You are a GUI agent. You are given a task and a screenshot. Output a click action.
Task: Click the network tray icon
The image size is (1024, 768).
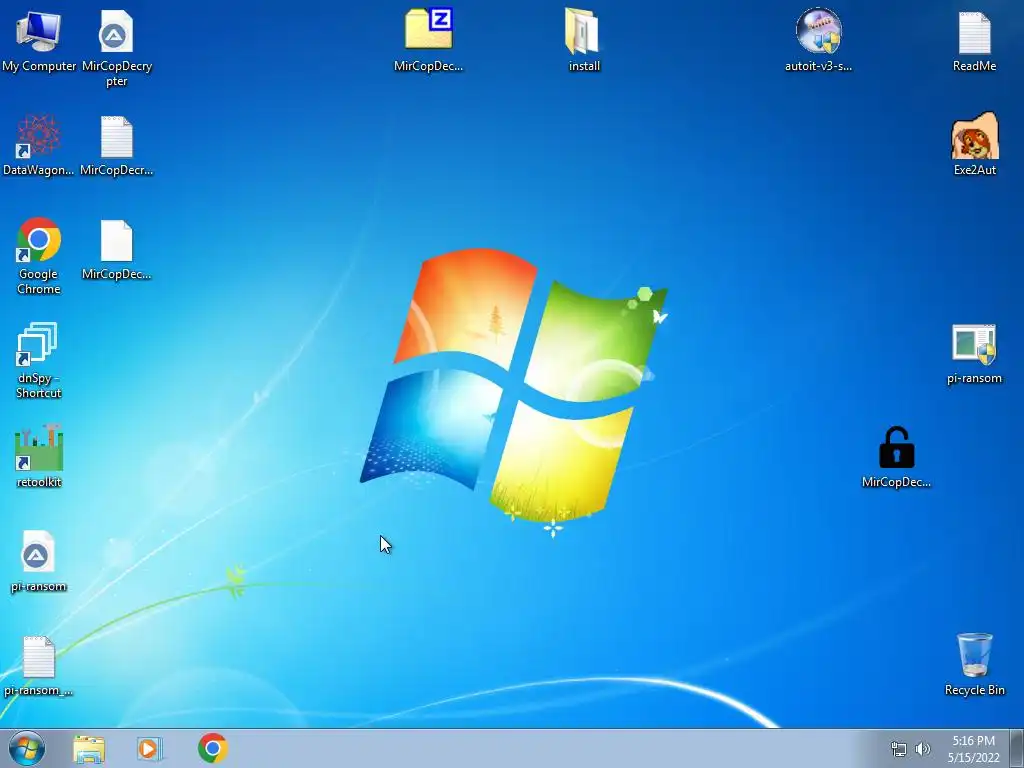[899, 749]
